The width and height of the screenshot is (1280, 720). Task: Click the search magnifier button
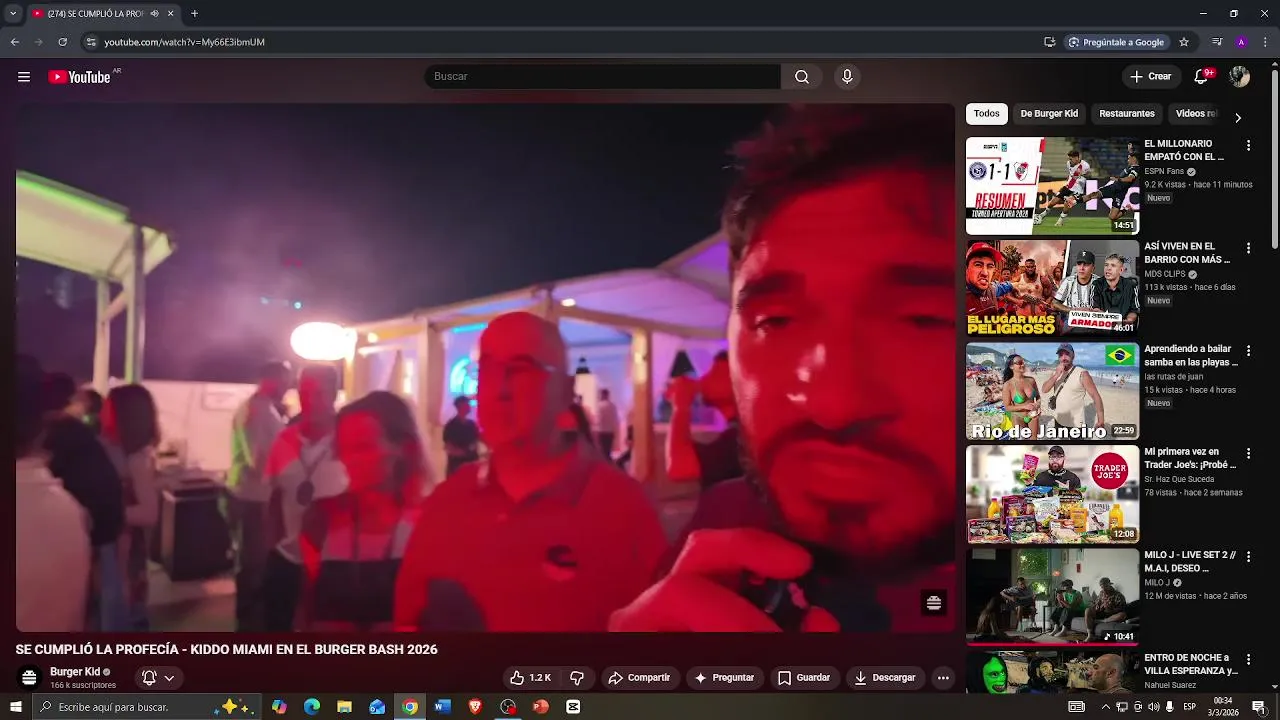click(802, 77)
